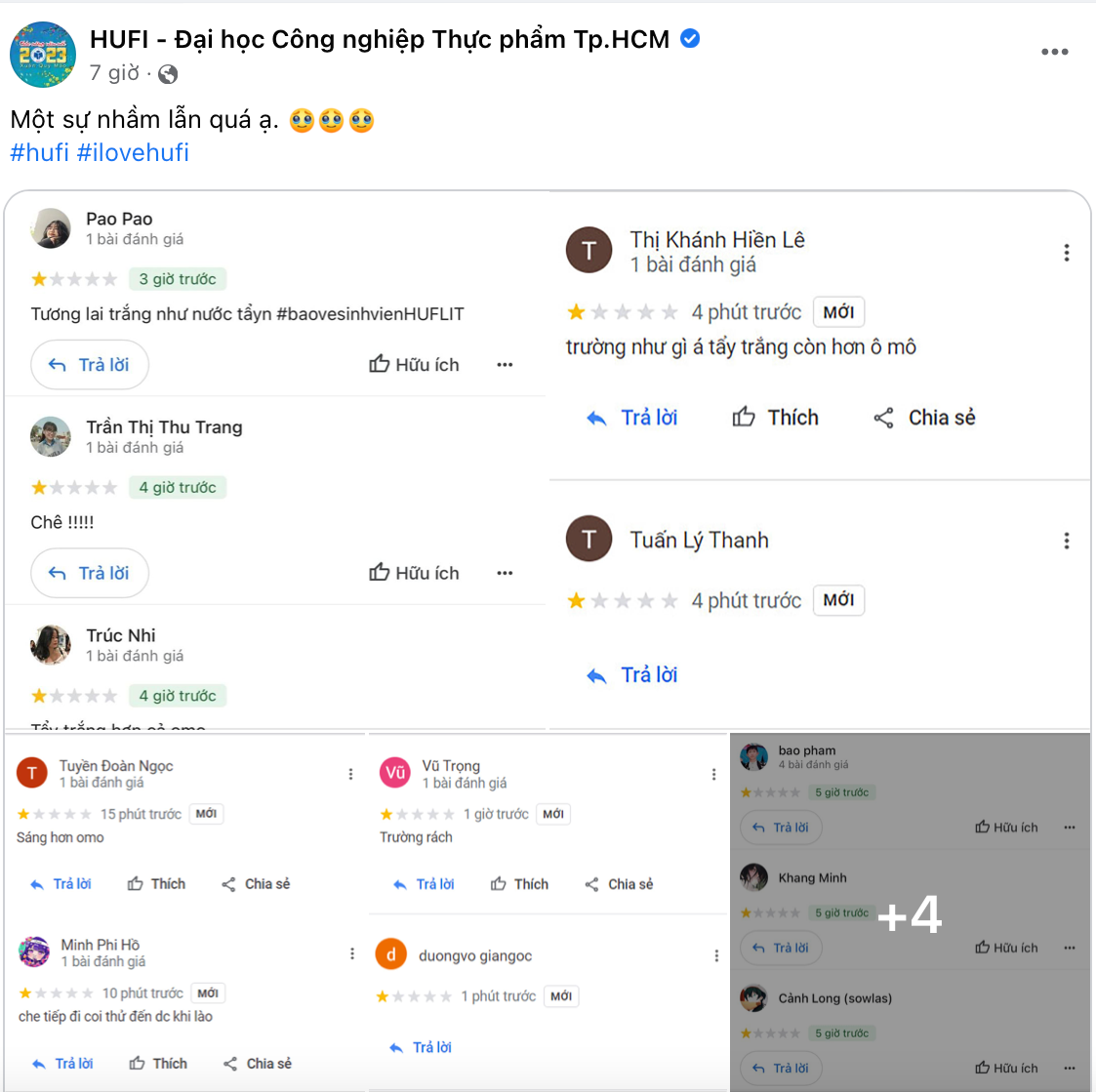Click the Thích thumbs-up on Thị Khánh Hiền Lê's review
The image size is (1096, 1092).
(x=745, y=418)
